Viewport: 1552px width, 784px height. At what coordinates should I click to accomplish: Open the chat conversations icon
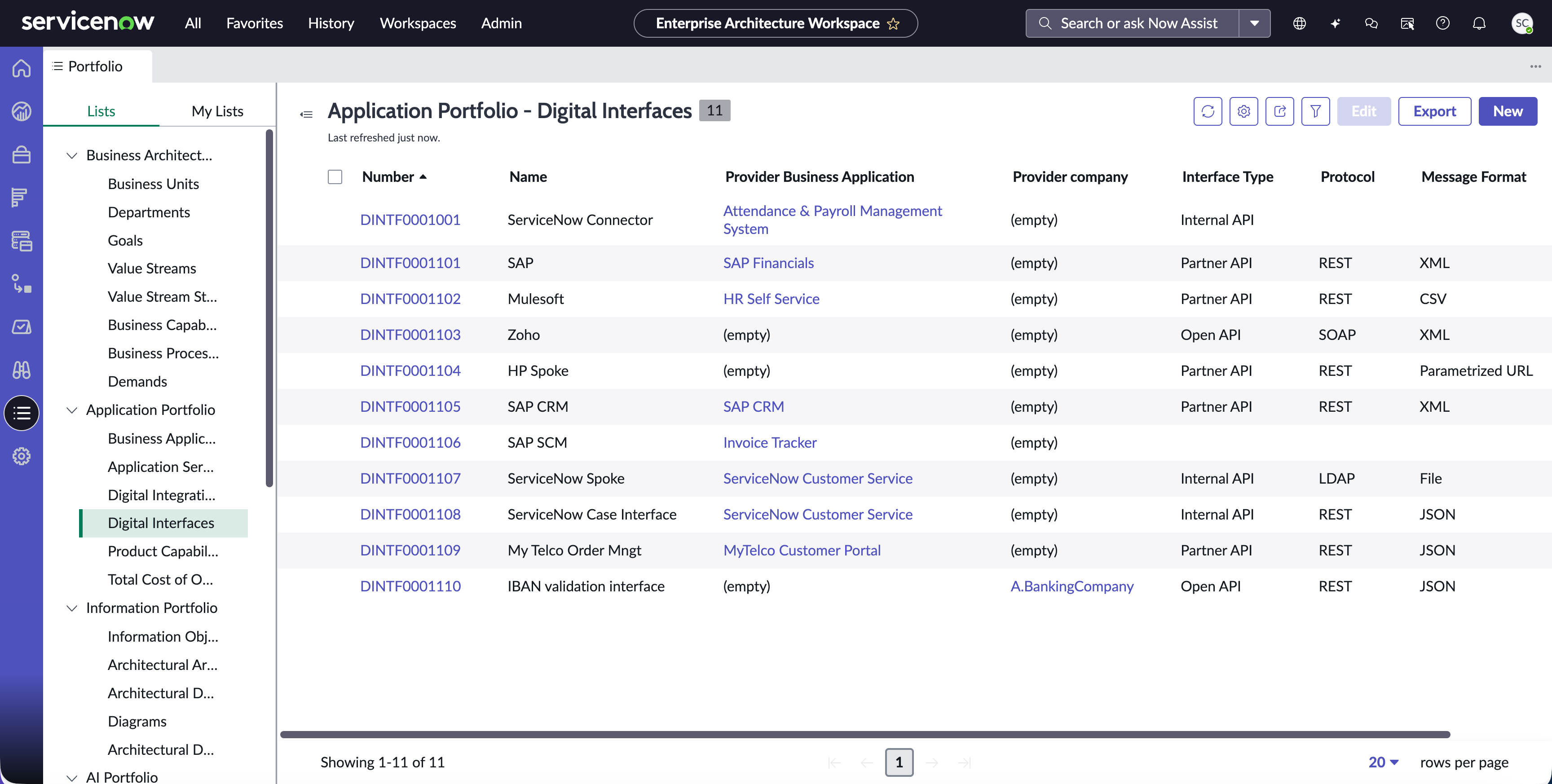(x=1371, y=23)
